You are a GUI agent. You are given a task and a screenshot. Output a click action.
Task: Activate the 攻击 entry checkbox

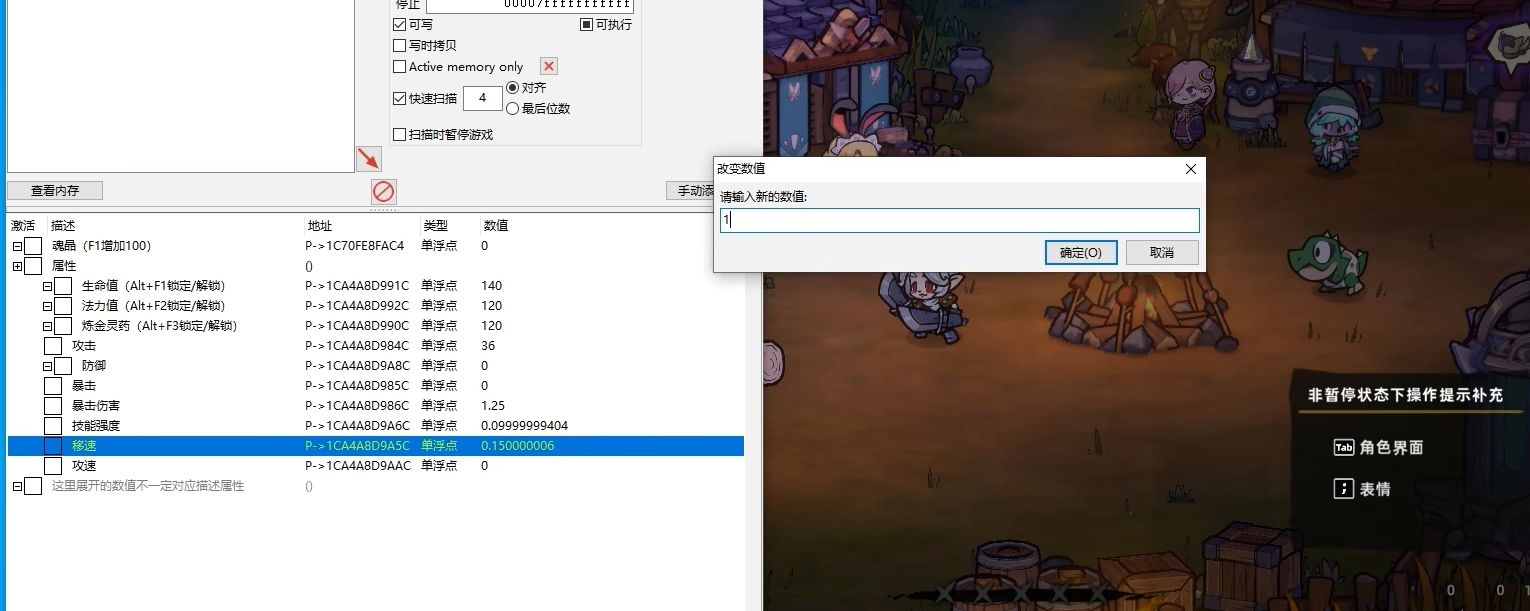point(53,346)
